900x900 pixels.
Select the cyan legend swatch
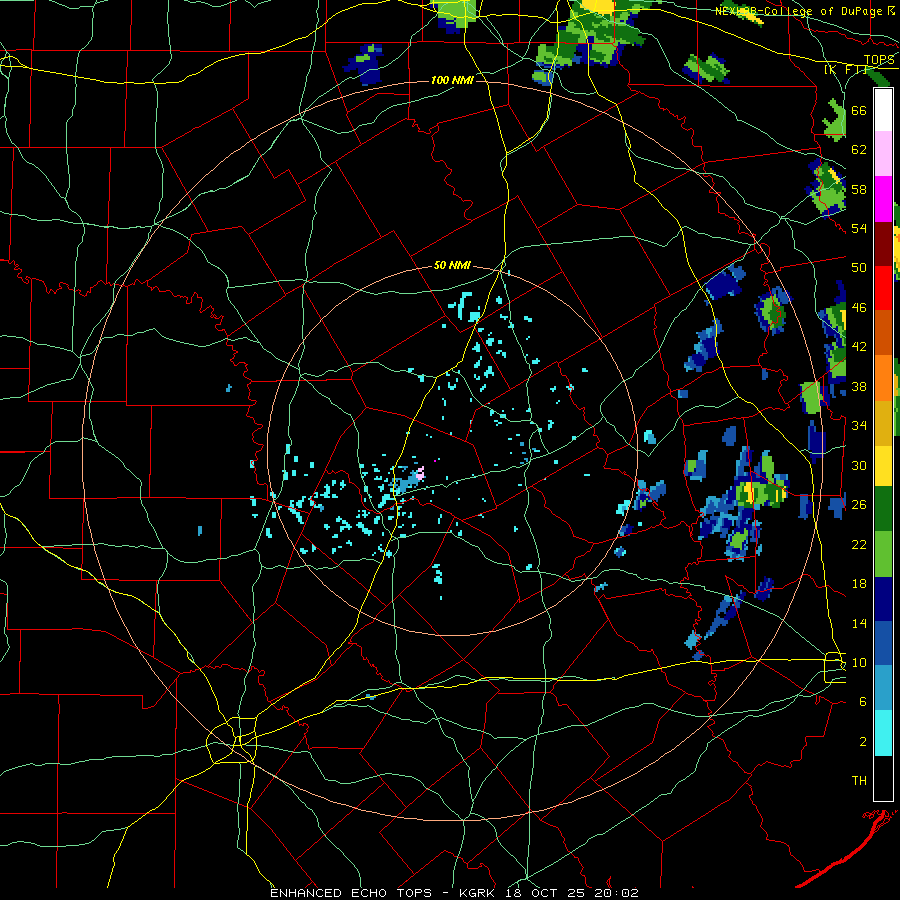[x=883, y=733]
